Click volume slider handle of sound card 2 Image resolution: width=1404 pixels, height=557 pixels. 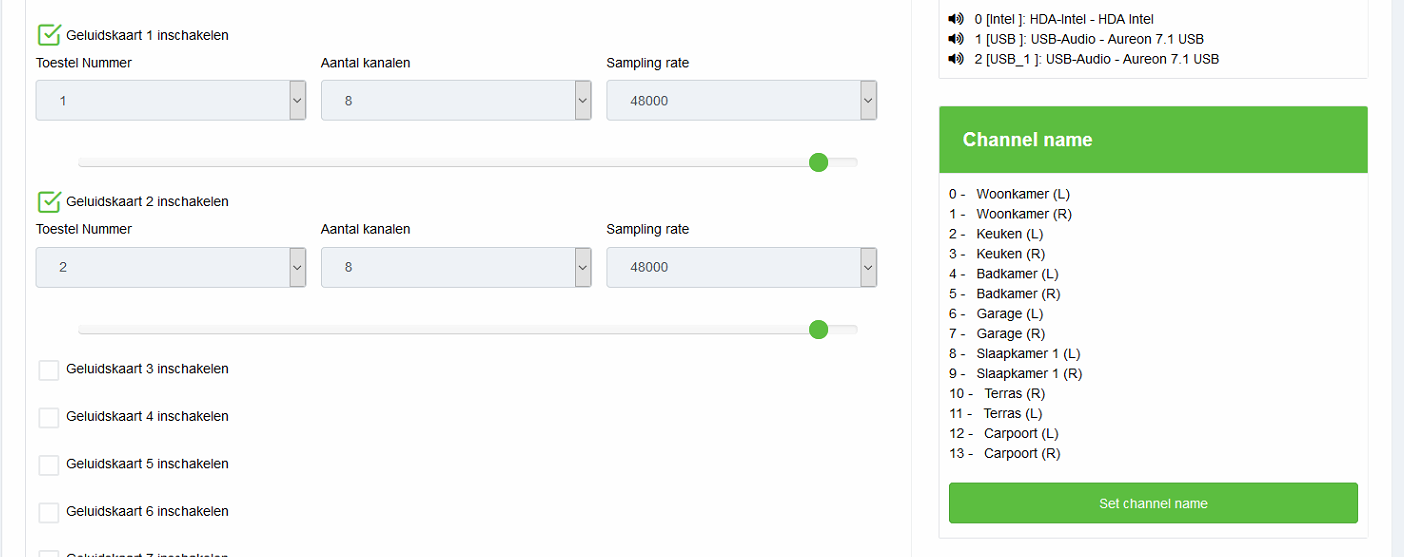click(818, 330)
